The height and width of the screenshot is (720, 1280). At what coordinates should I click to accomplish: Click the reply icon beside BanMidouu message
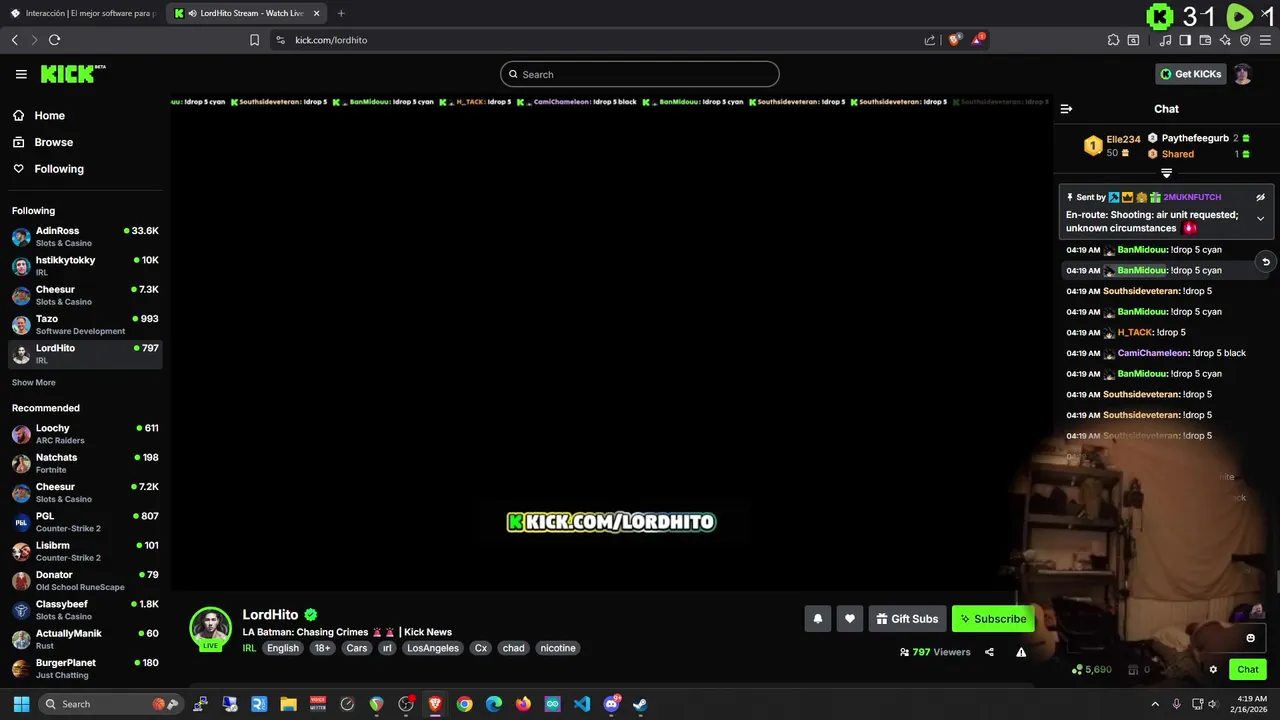(x=1265, y=262)
